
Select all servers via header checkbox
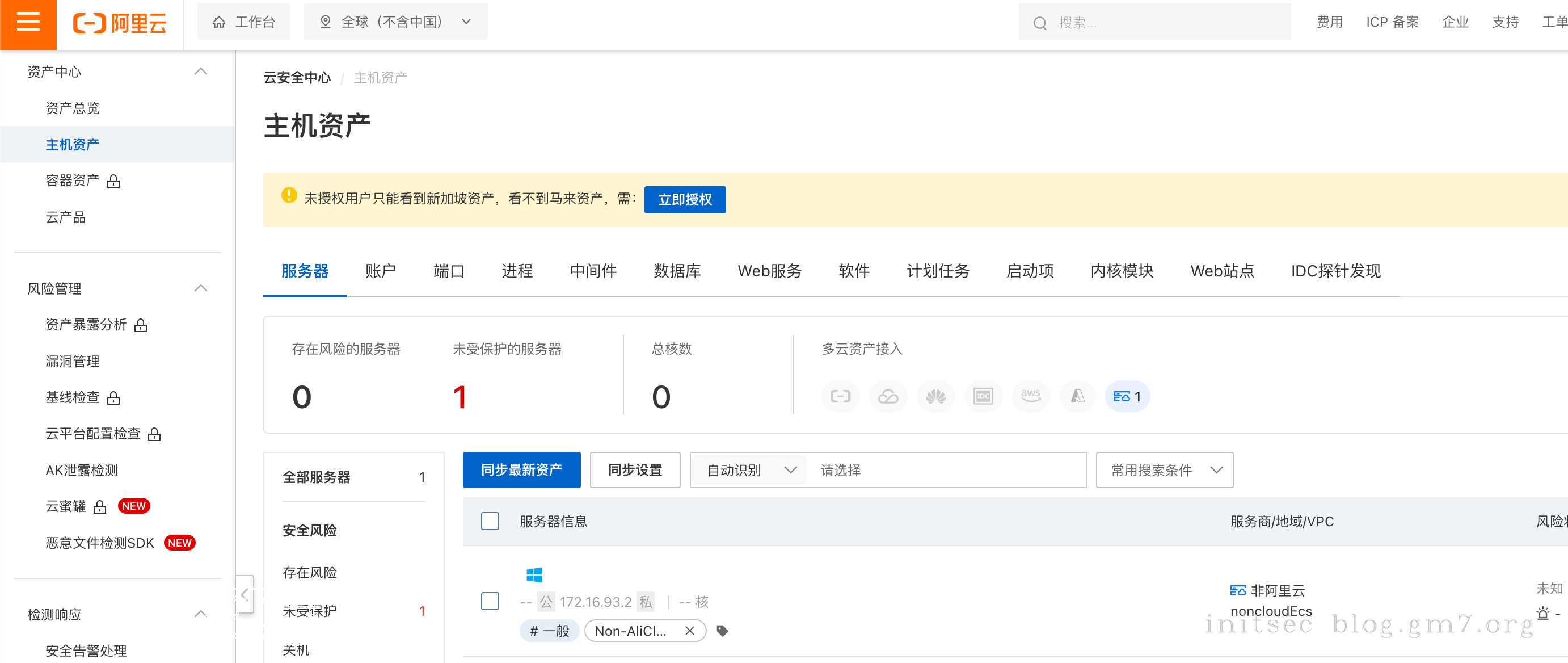coord(490,521)
